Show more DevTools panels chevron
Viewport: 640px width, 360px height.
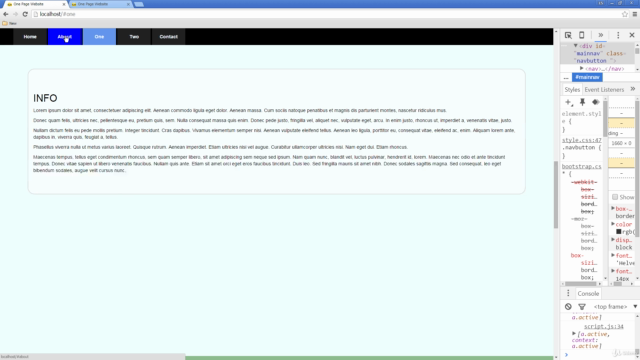(x=600, y=35)
